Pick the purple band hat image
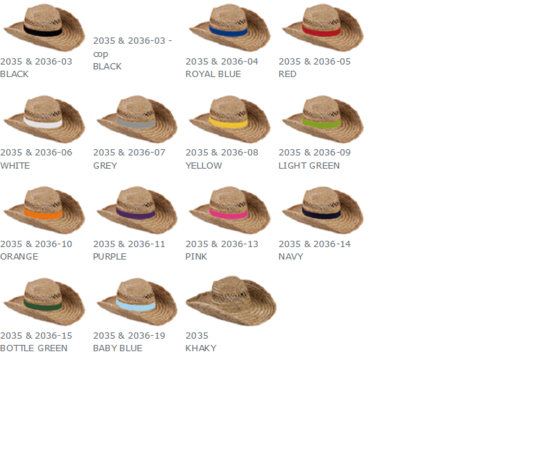Screen dimensions: 548x465 [137, 210]
